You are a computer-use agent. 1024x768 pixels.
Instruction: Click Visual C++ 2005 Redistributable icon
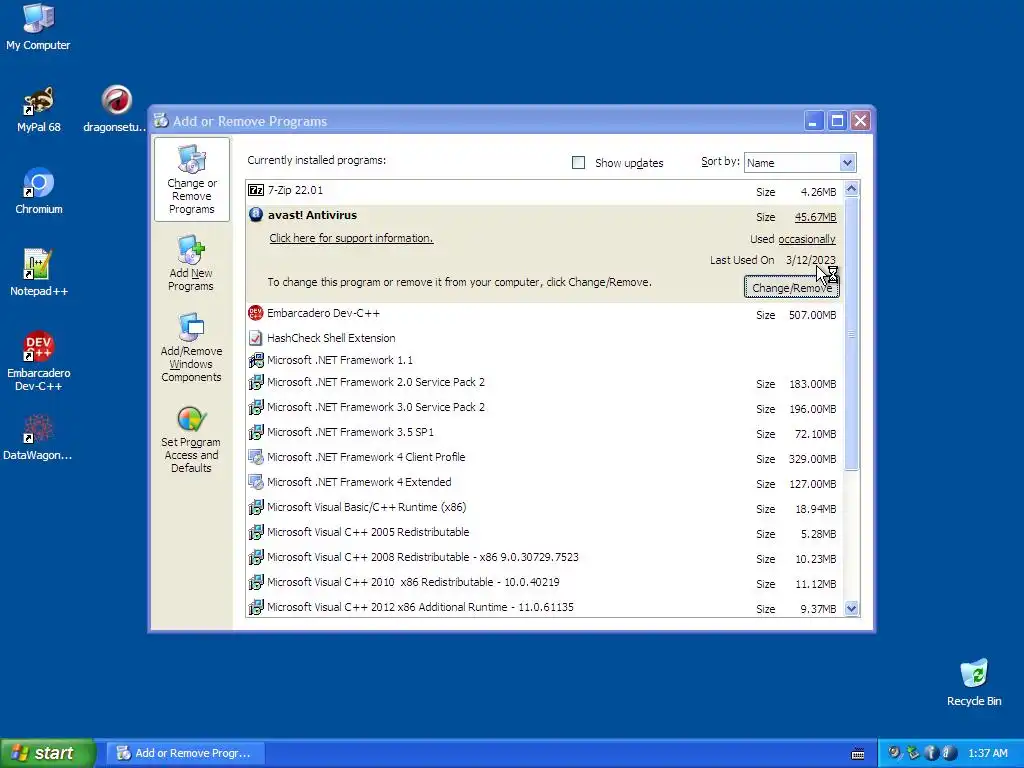256,532
